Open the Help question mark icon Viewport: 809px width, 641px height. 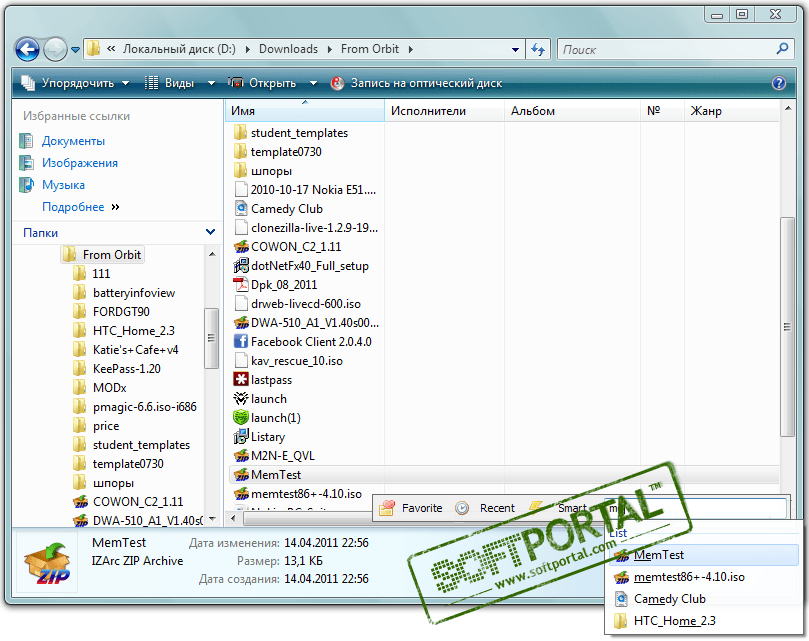point(779,83)
